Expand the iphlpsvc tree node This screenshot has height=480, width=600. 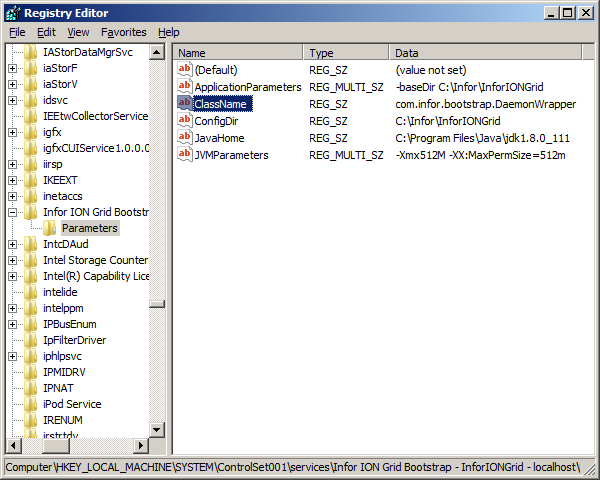click(13, 356)
